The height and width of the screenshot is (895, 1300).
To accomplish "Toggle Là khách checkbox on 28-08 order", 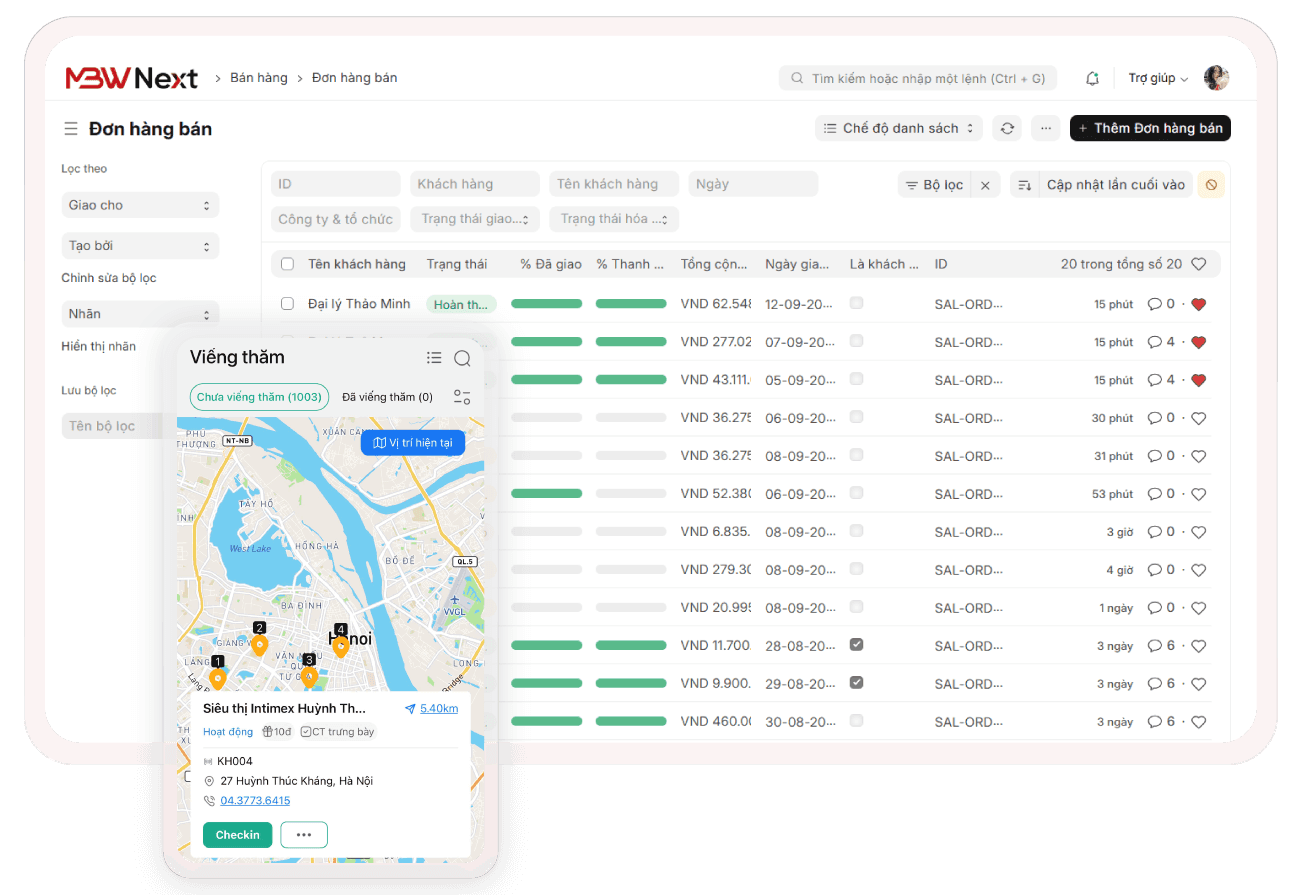I will coord(856,645).
